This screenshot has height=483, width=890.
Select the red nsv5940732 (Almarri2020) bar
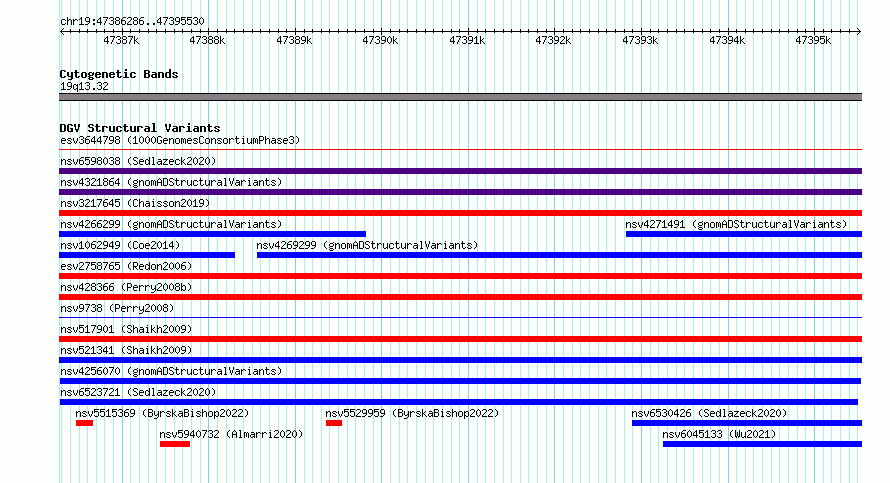(x=175, y=444)
